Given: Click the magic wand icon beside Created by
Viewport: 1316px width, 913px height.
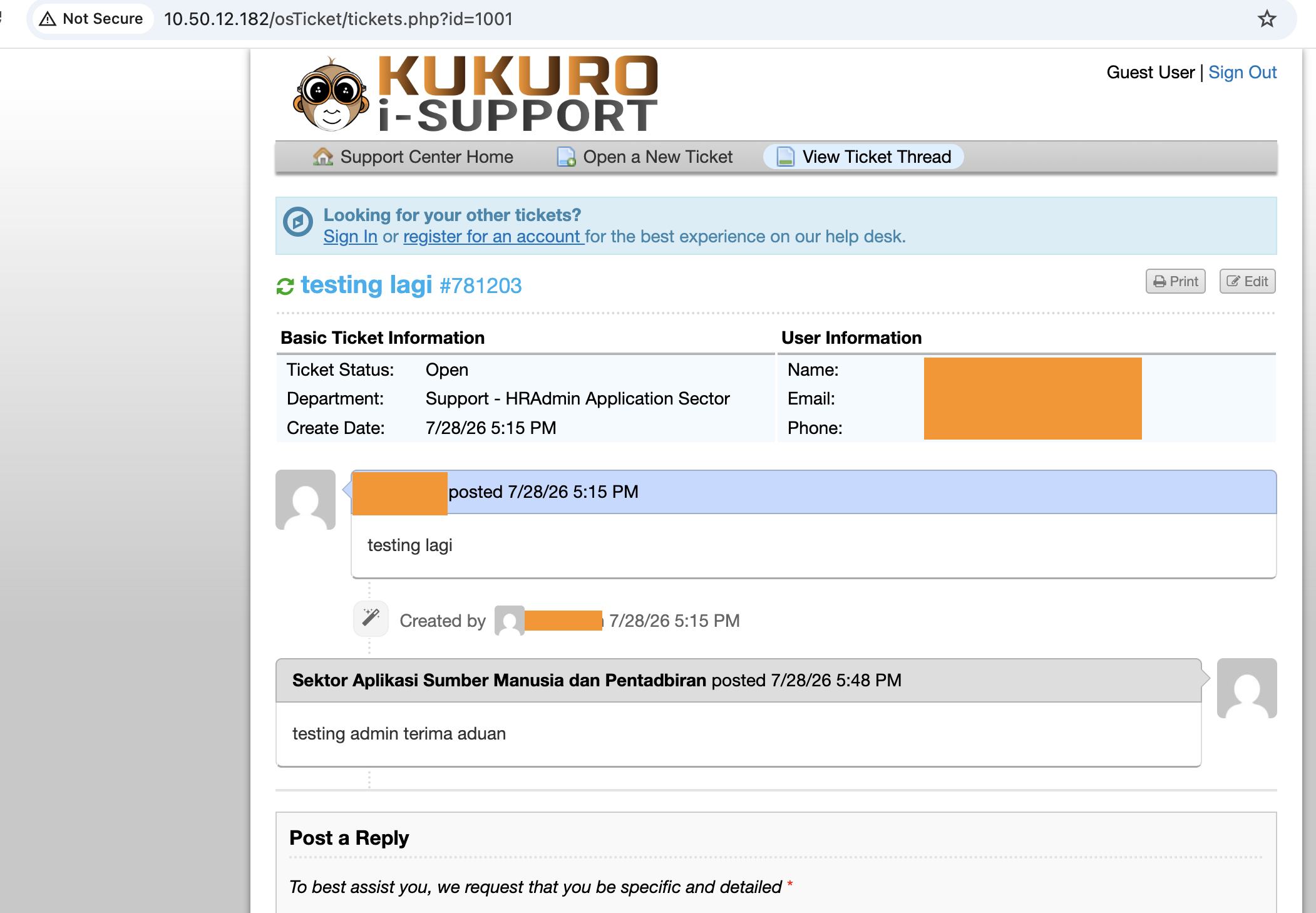Looking at the screenshot, I should (371, 618).
